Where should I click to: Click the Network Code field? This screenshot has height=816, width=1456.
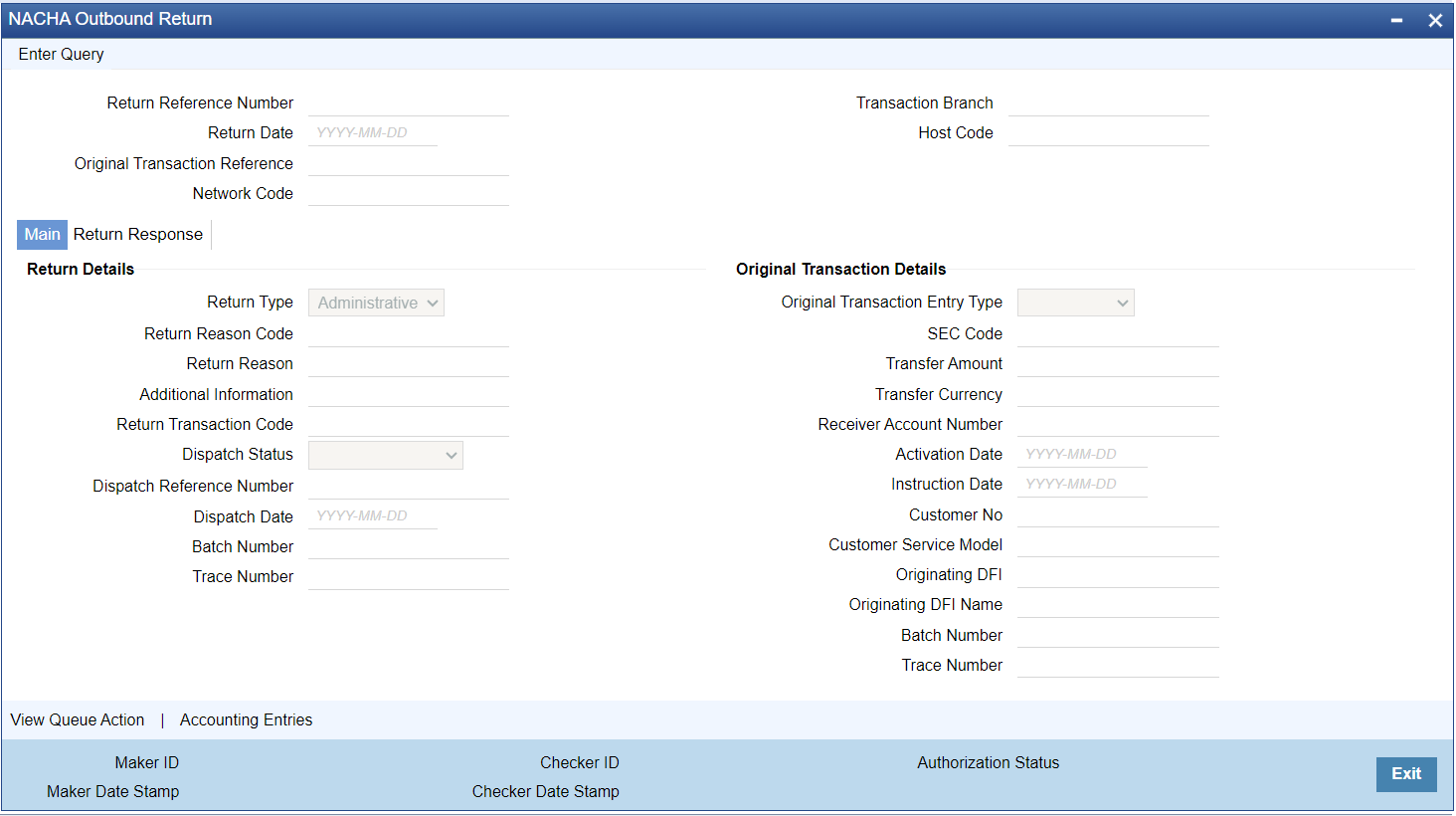tap(409, 193)
